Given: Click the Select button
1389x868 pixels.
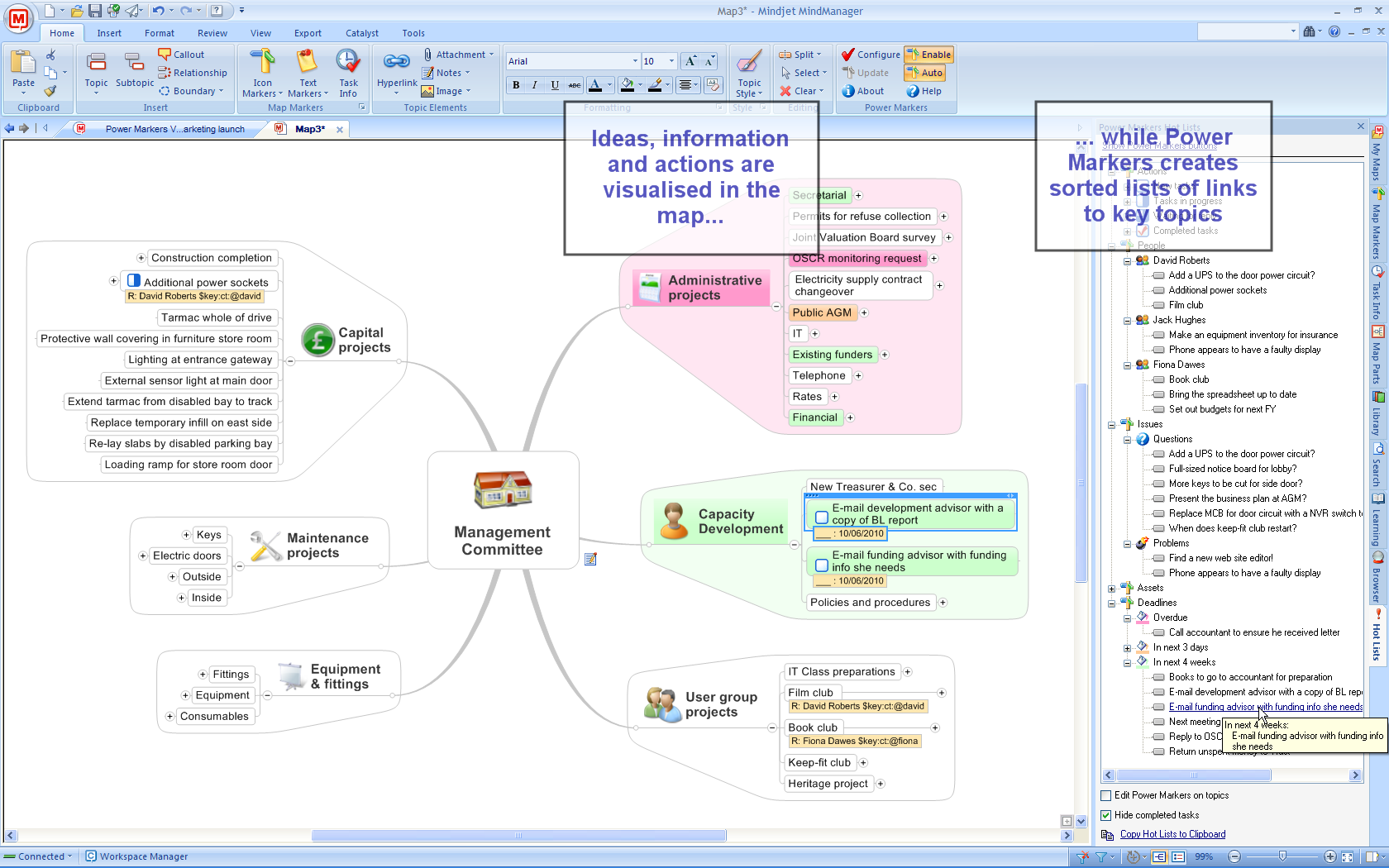Looking at the screenshot, I should [x=803, y=73].
